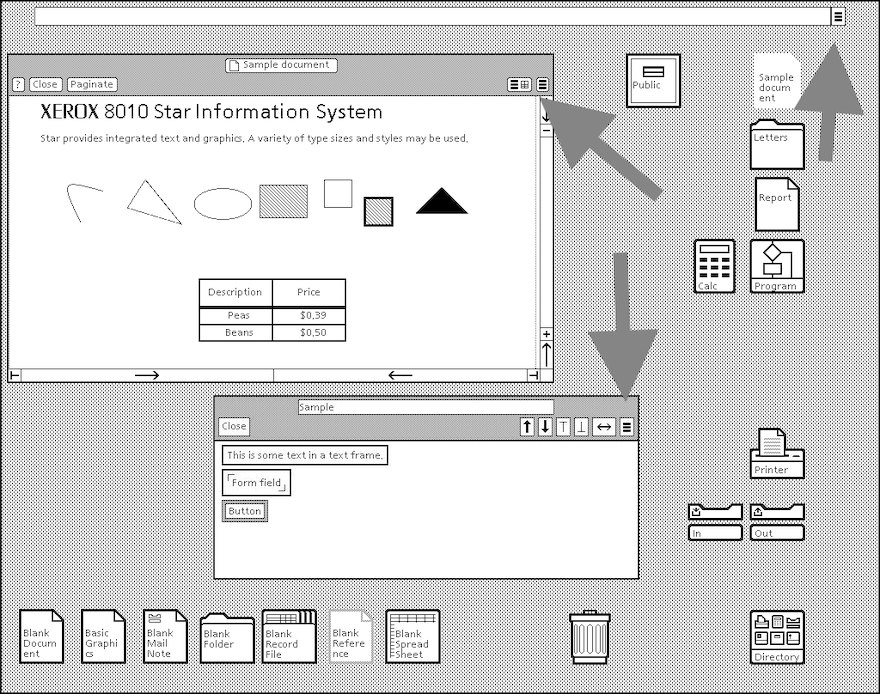Open the Program flowchart icon

point(777,266)
